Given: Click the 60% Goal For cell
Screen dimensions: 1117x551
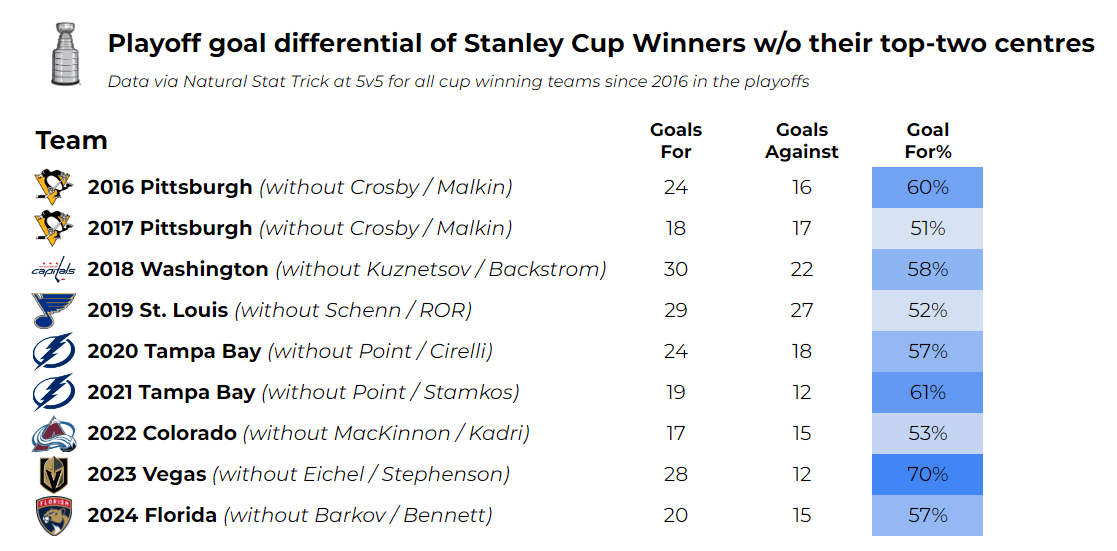Looking at the screenshot, I should pyautogui.click(x=927, y=188).
